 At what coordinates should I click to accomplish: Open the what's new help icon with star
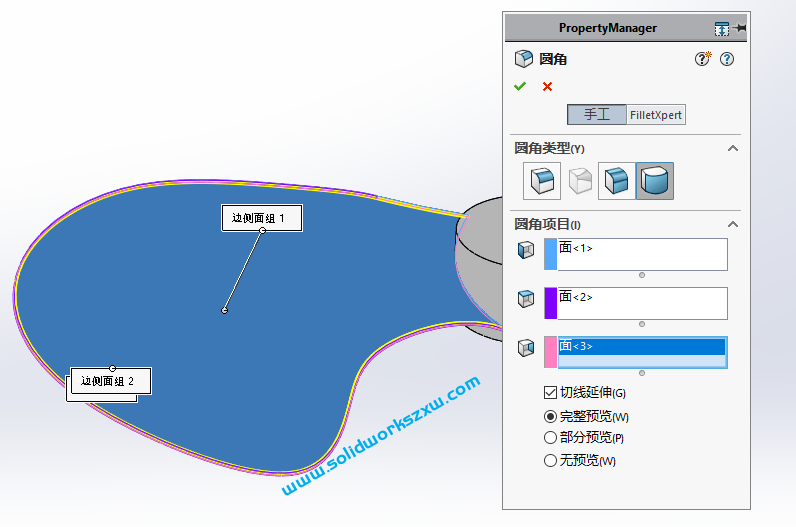703,59
